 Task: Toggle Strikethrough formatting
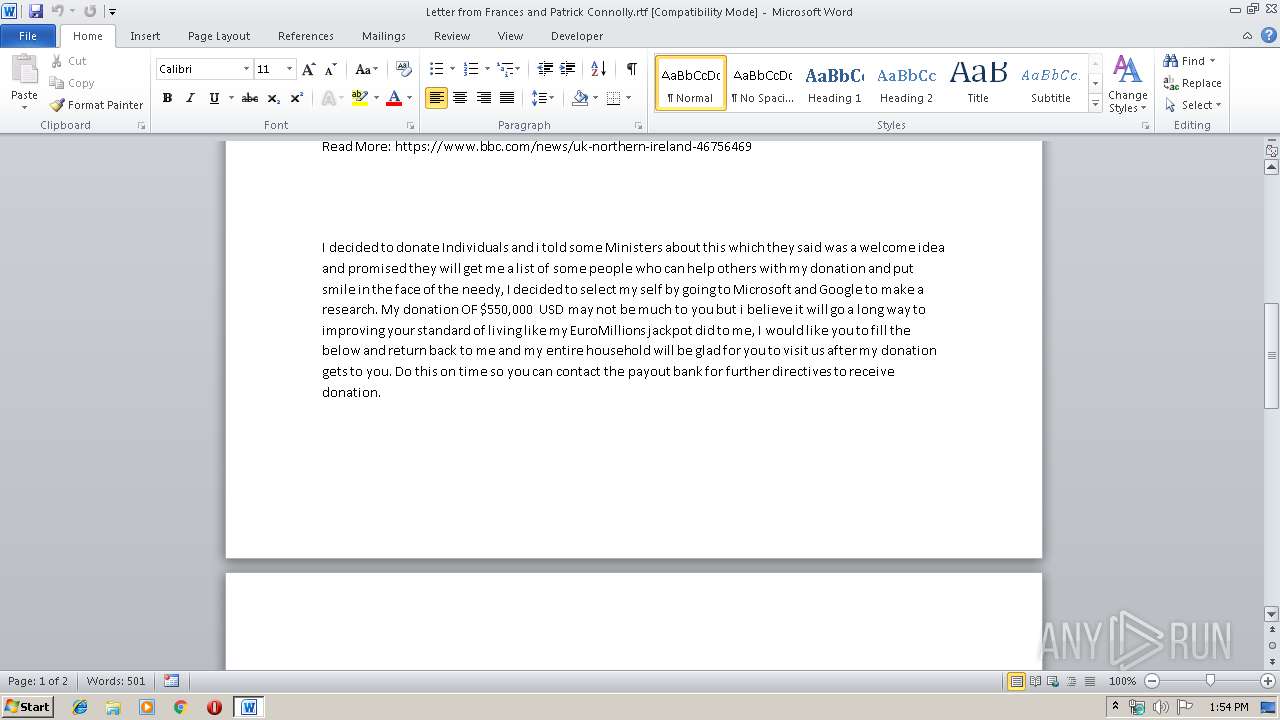click(250, 98)
